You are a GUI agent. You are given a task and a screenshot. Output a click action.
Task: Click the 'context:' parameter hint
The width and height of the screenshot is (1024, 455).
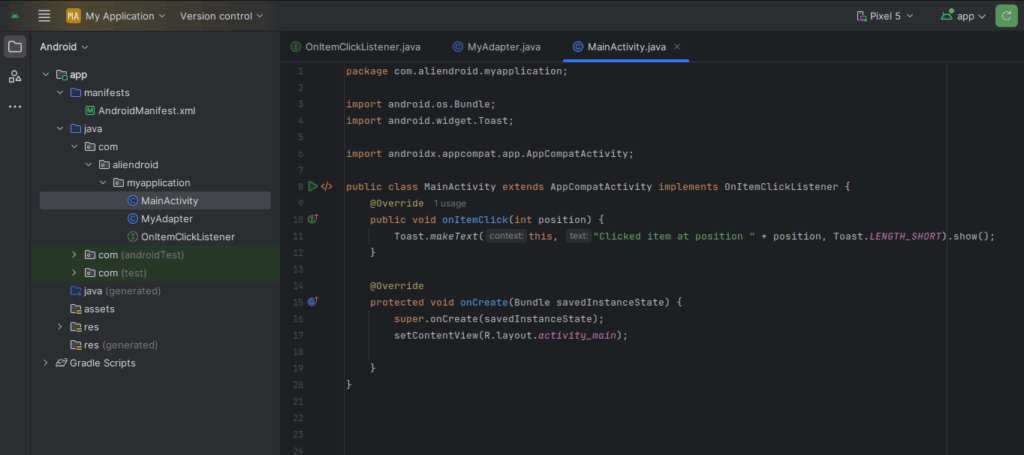507,236
